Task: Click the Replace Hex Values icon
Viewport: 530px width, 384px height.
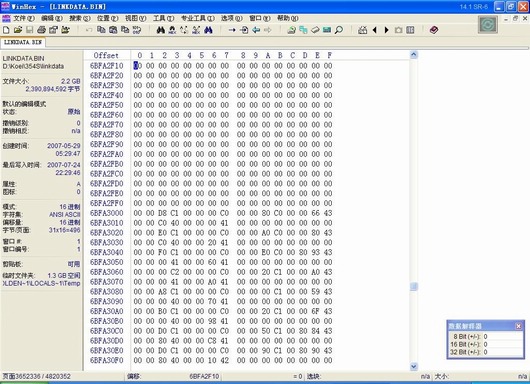Action: tap(196, 30)
